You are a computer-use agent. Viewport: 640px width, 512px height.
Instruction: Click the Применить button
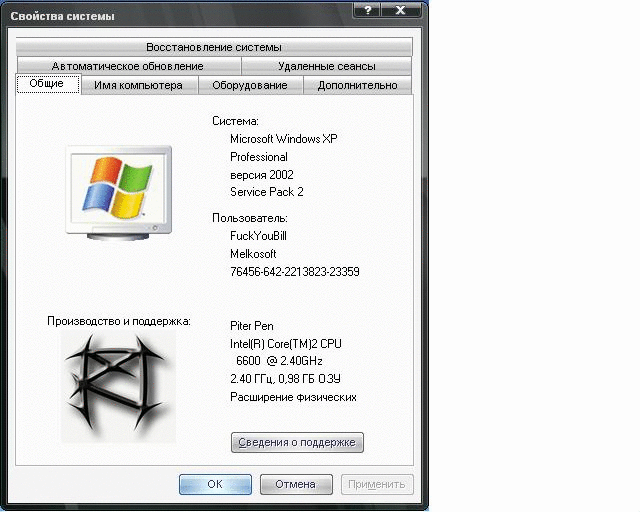click(x=377, y=484)
